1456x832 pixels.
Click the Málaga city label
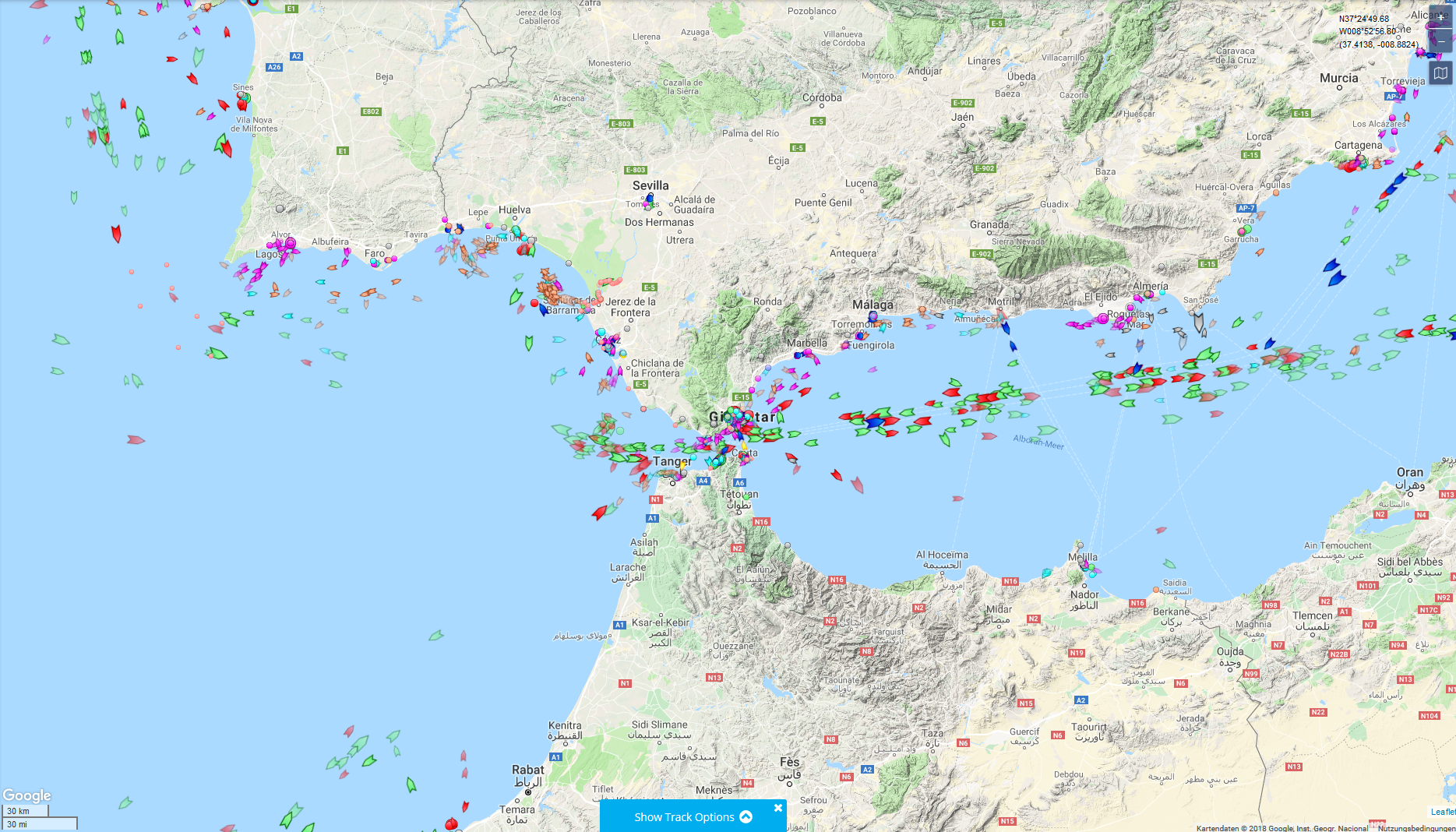[x=873, y=305]
